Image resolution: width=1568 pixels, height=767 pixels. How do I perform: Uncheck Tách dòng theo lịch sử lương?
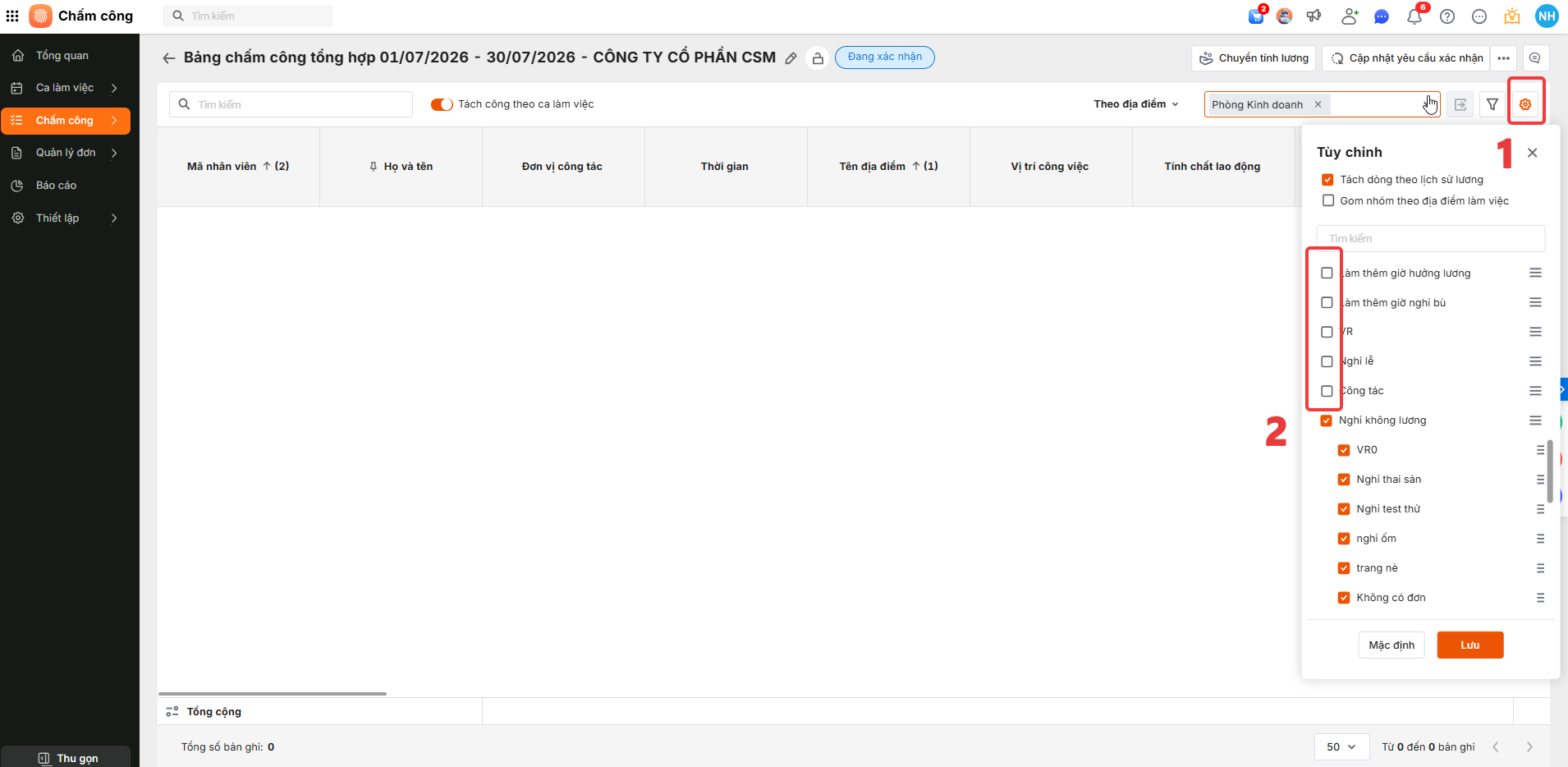pyautogui.click(x=1327, y=180)
